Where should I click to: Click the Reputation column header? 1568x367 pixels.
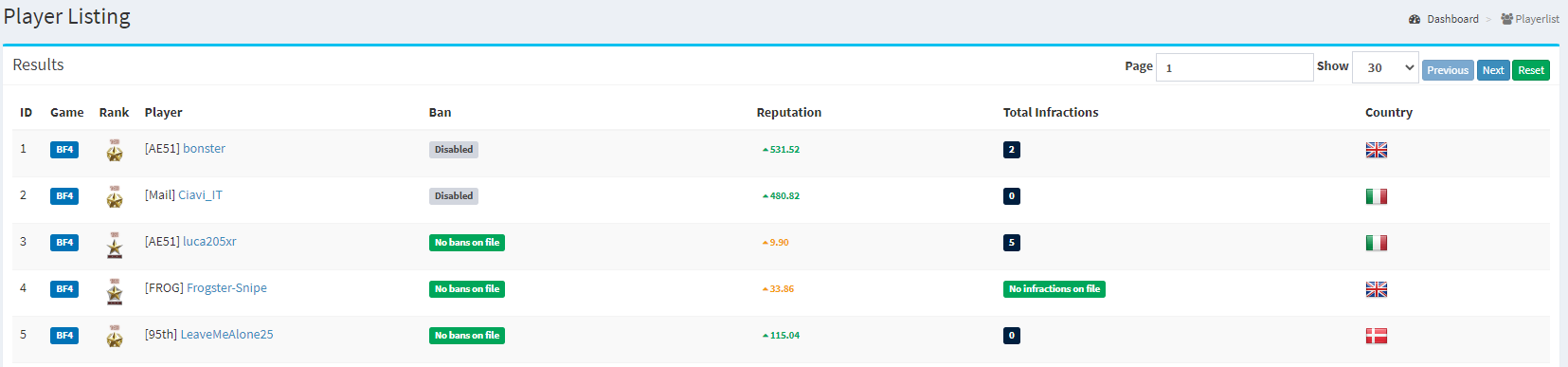[x=788, y=112]
